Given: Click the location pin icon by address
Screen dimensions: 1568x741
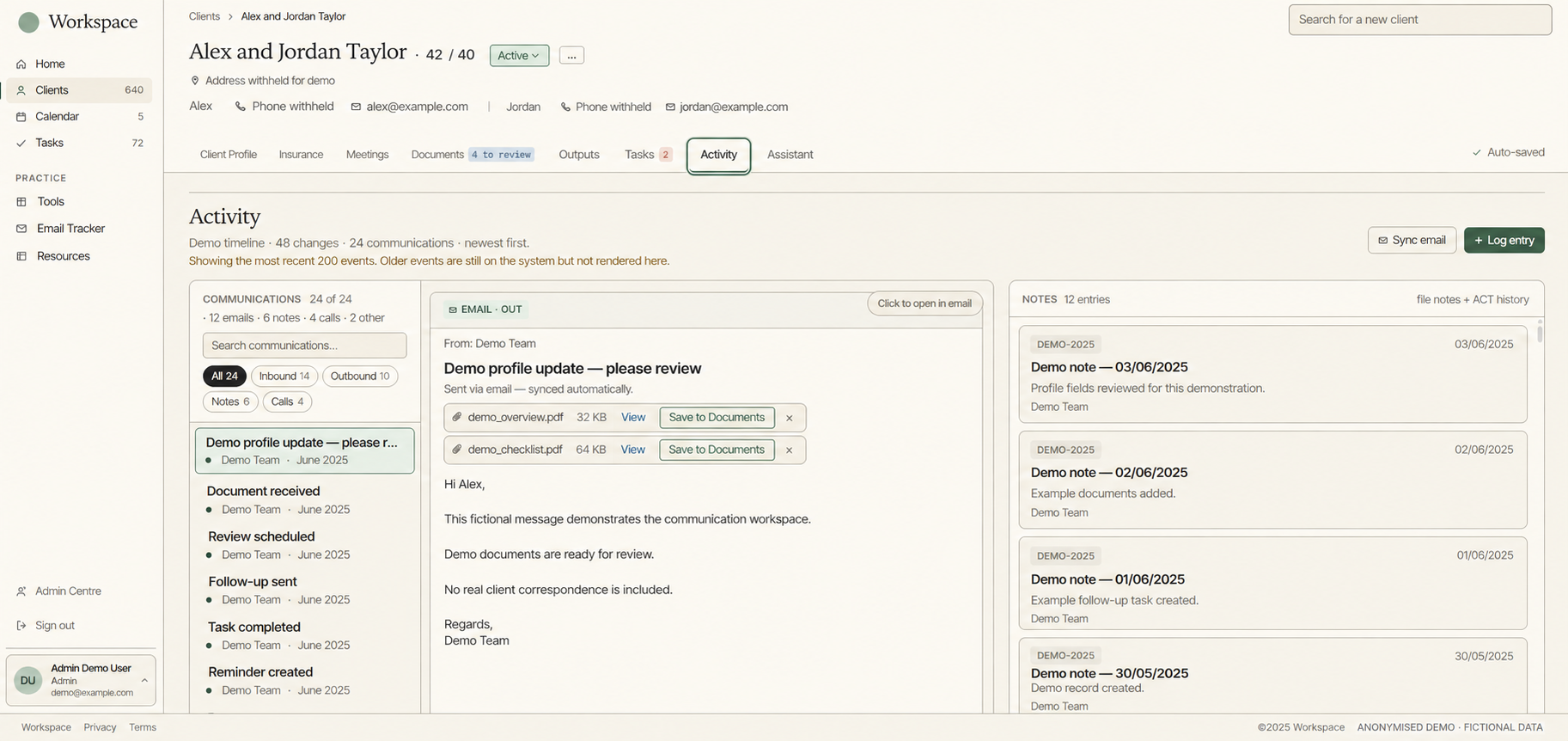Looking at the screenshot, I should point(195,81).
